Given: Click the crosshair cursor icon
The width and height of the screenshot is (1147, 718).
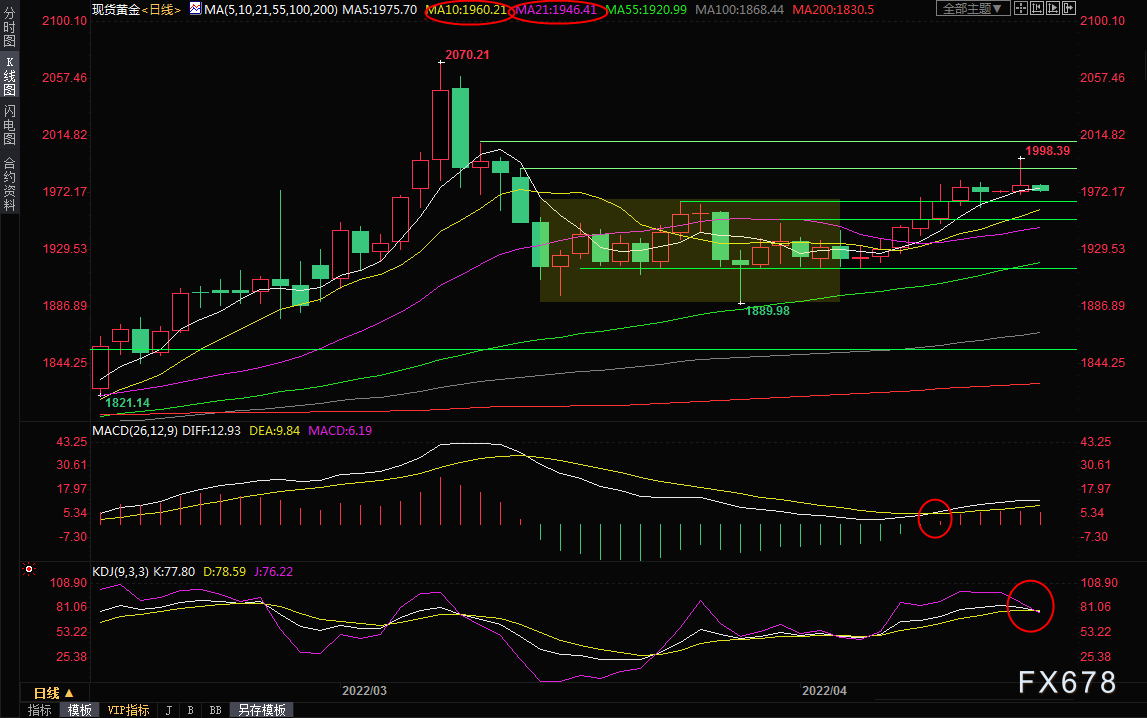Looking at the screenshot, I should [x=1021, y=8].
